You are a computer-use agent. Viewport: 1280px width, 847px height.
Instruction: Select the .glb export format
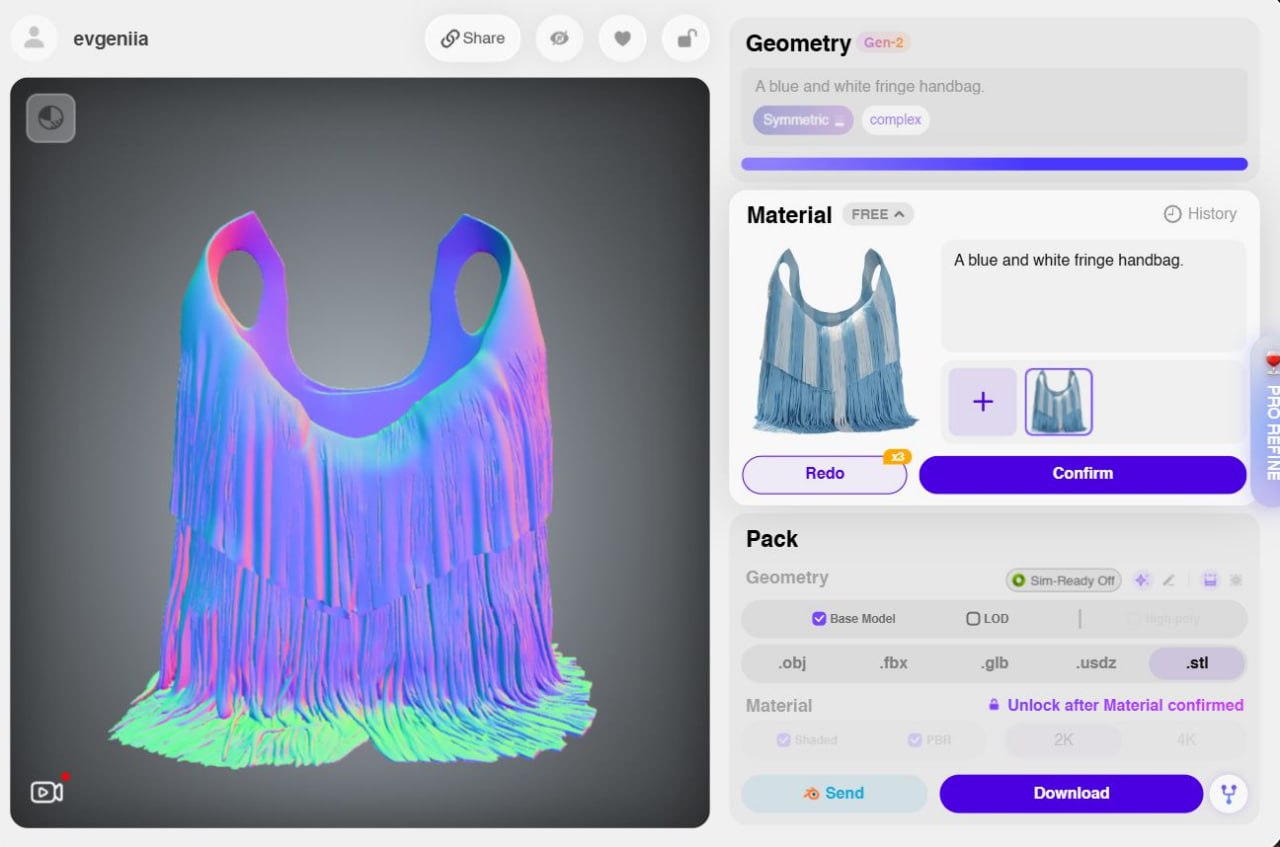click(x=994, y=663)
